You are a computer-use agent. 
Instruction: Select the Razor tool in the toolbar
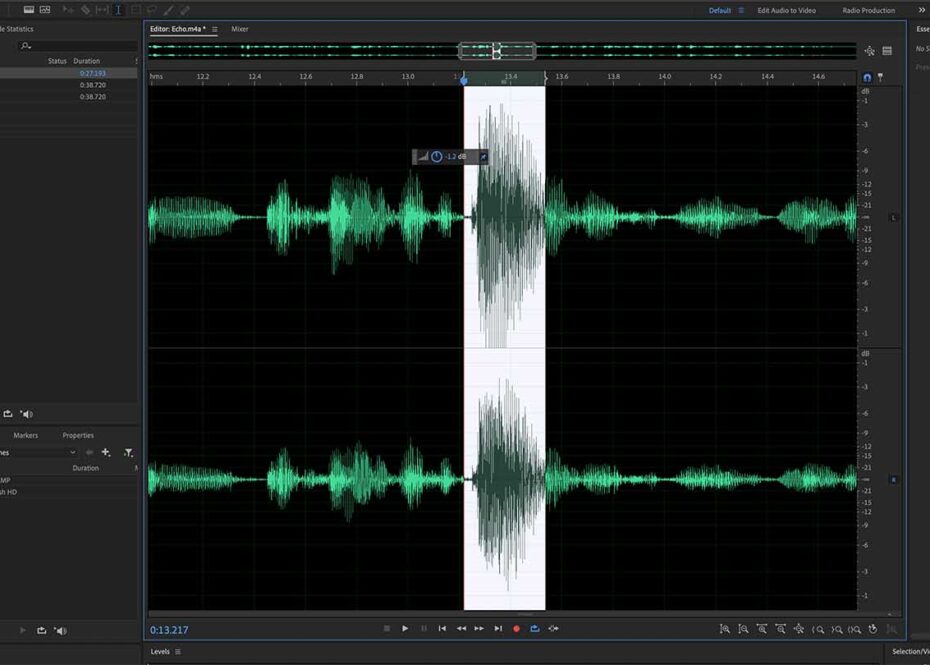(85, 10)
